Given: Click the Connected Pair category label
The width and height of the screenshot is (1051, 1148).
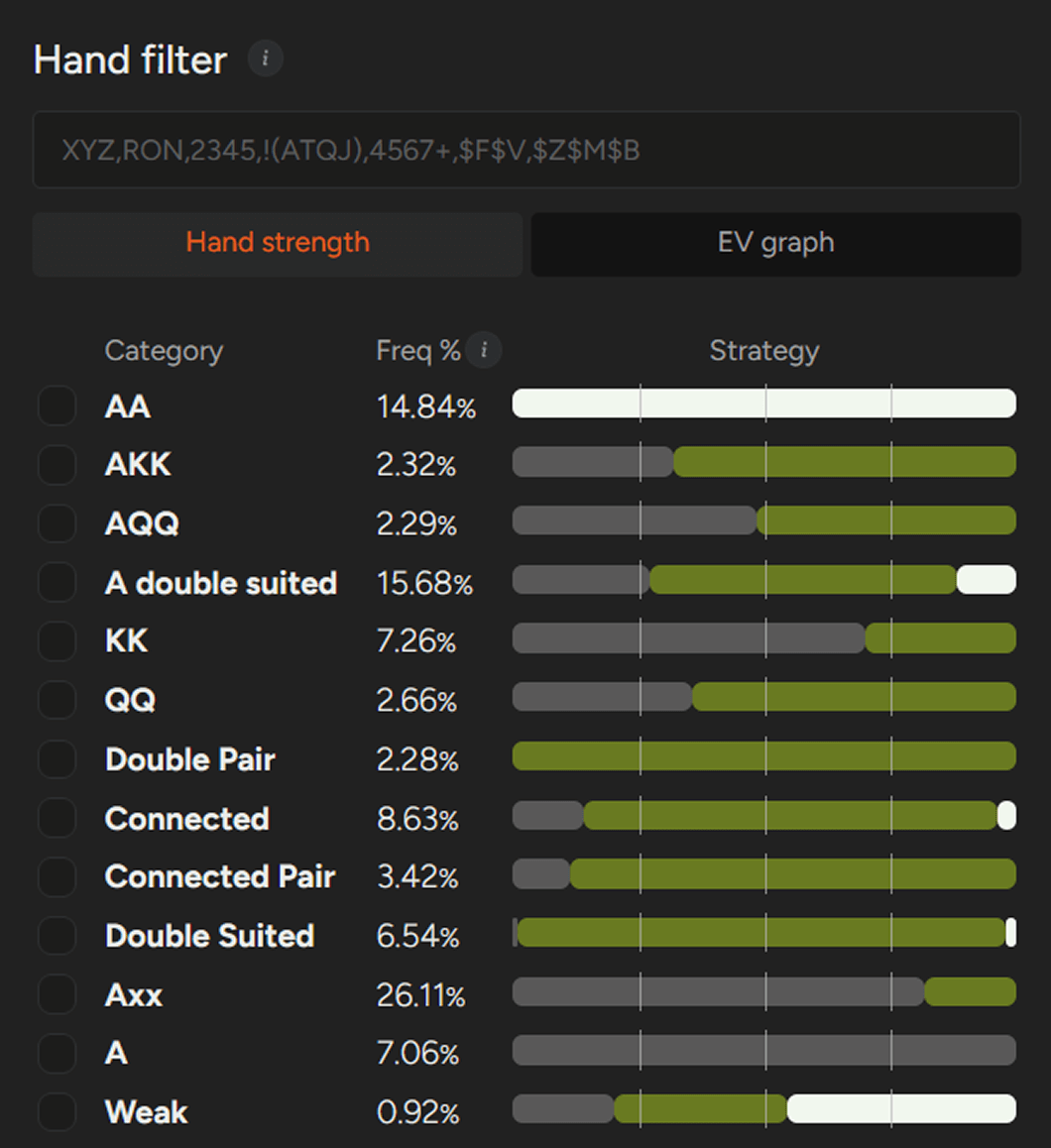Looking at the screenshot, I should (x=220, y=877).
